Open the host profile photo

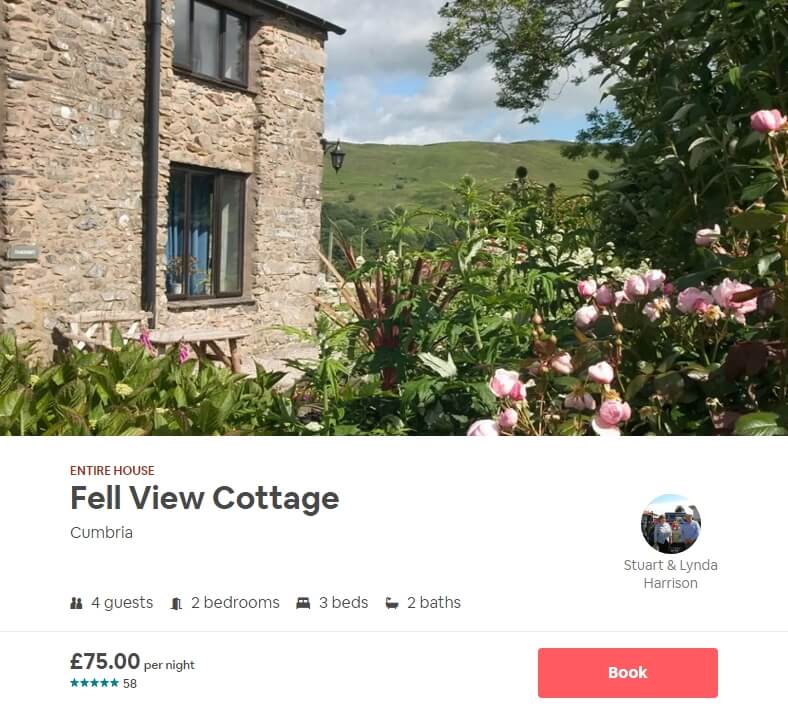coord(670,524)
